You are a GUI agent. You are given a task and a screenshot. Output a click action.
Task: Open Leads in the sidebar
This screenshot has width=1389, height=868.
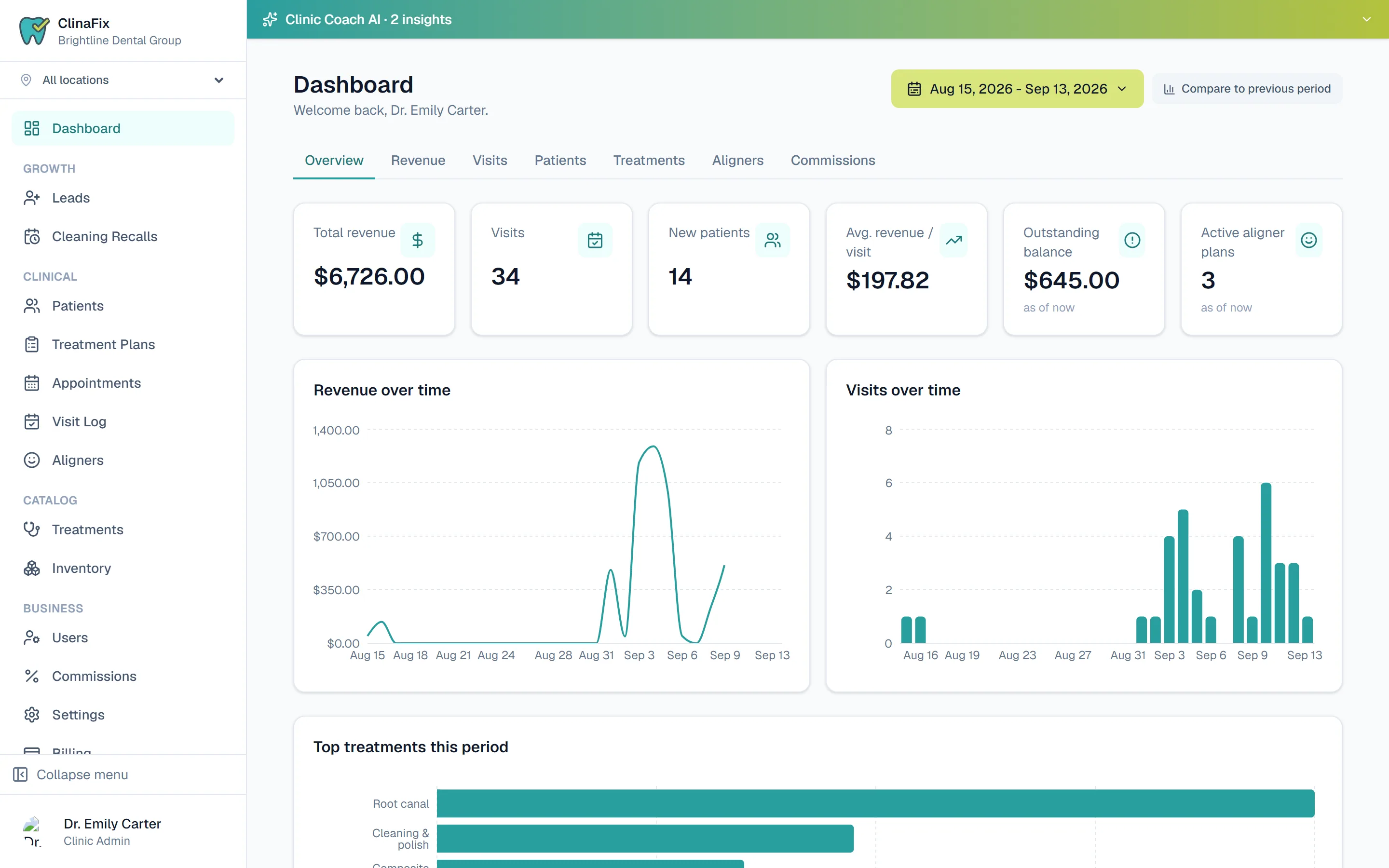[x=123, y=198]
